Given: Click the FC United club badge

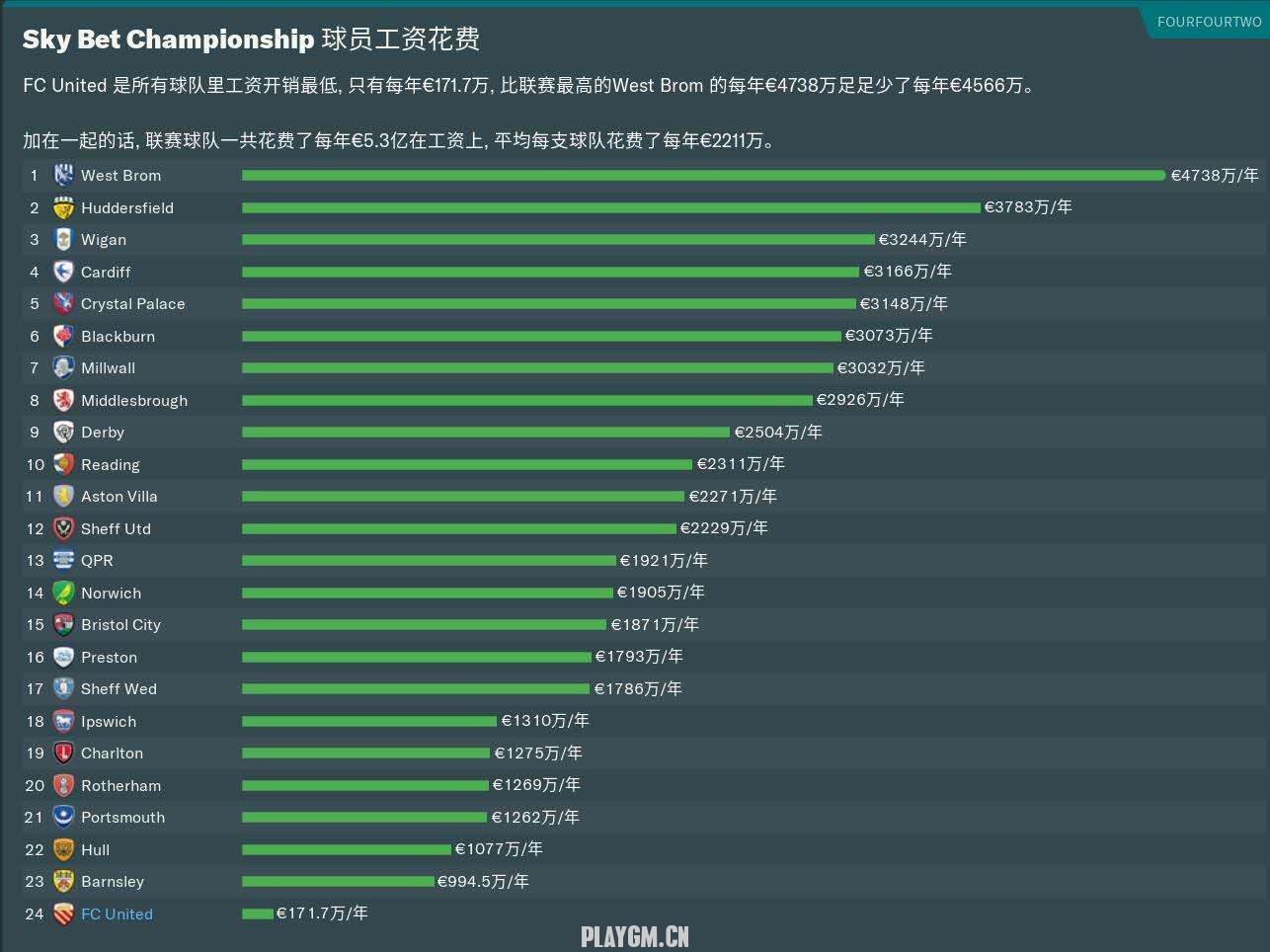Looking at the screenshot, I should pyautogui.click(x=63, y=914).
